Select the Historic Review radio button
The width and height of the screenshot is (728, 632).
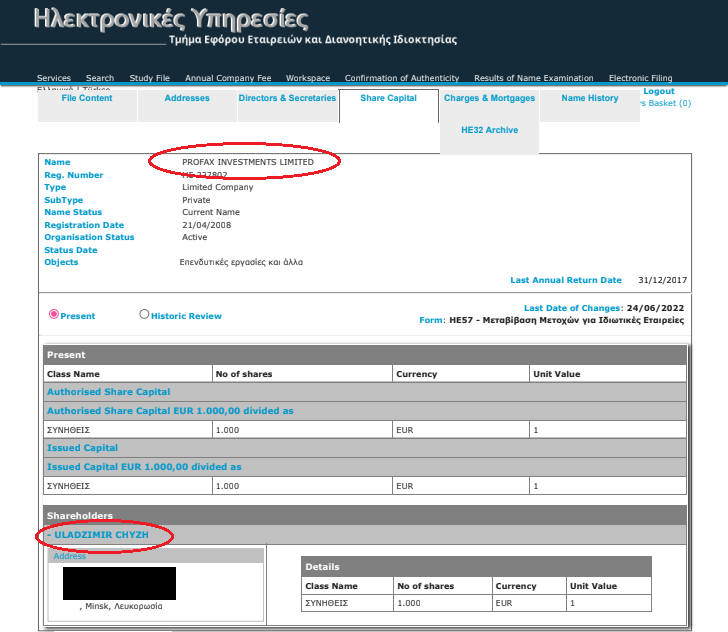pos(144,314)
